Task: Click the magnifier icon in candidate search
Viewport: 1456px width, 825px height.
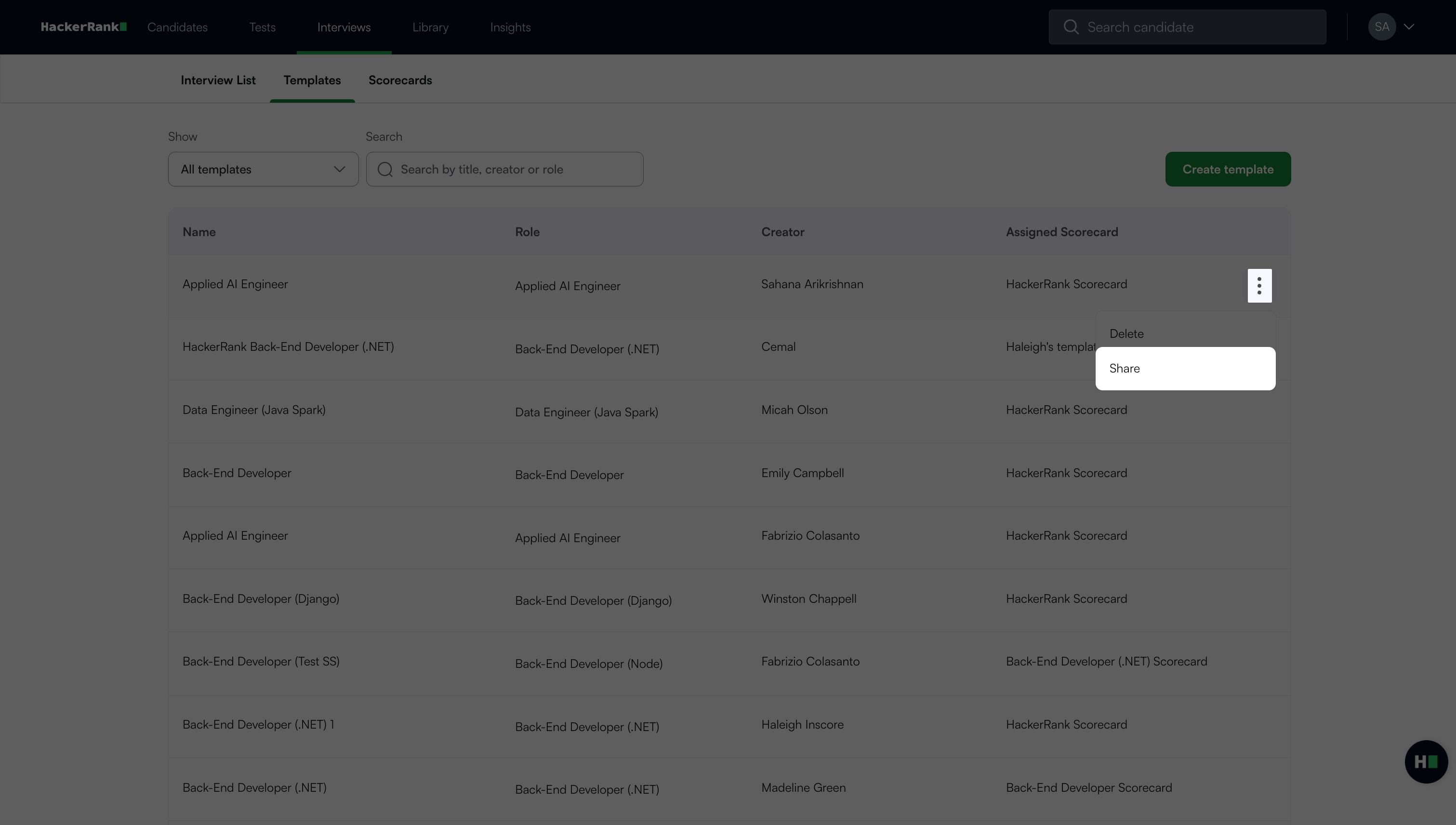Action: 1070,27
